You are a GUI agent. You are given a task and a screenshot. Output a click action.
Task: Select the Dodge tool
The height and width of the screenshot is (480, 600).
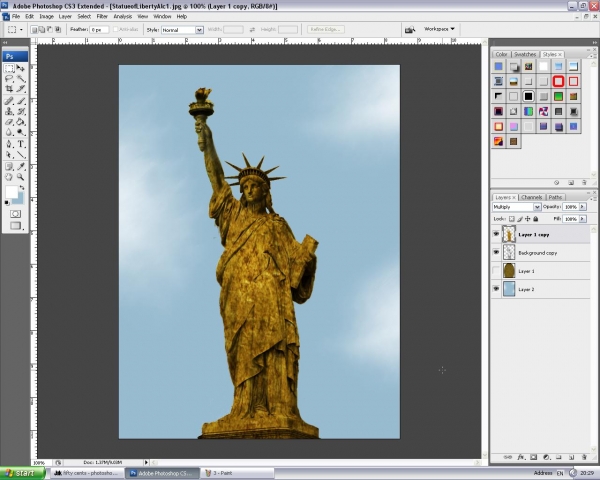tap(21, 132)
